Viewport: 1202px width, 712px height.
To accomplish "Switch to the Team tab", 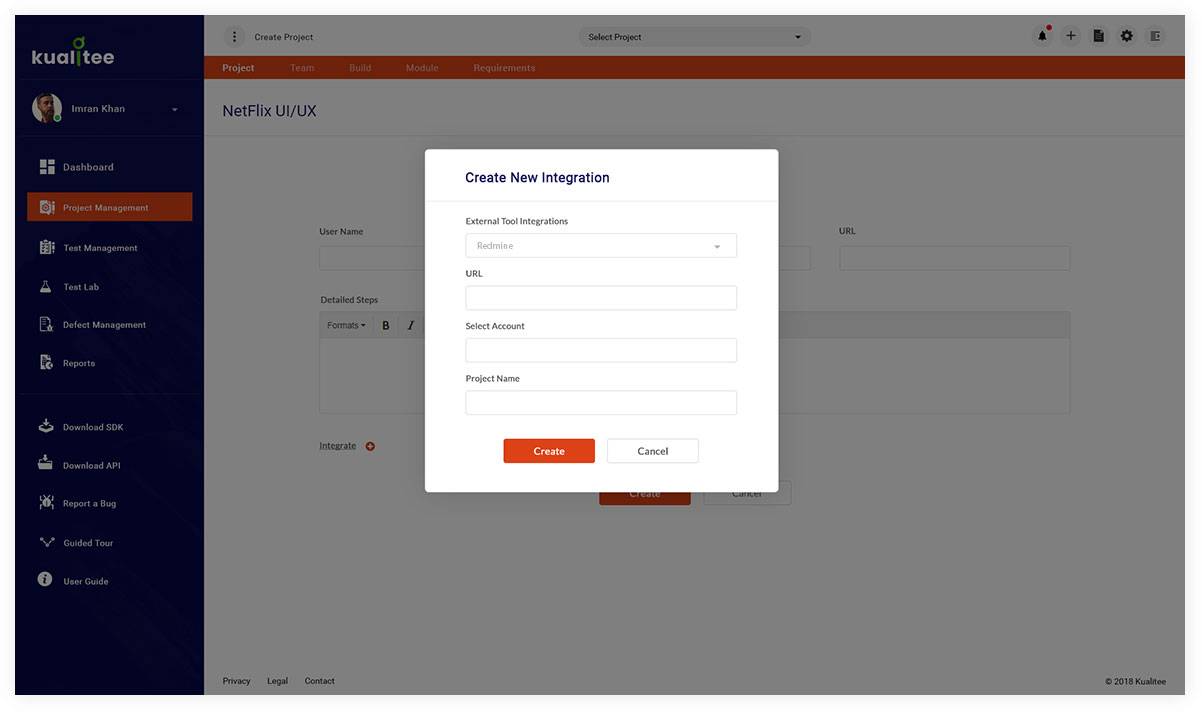I will click(x=302, y=68).
